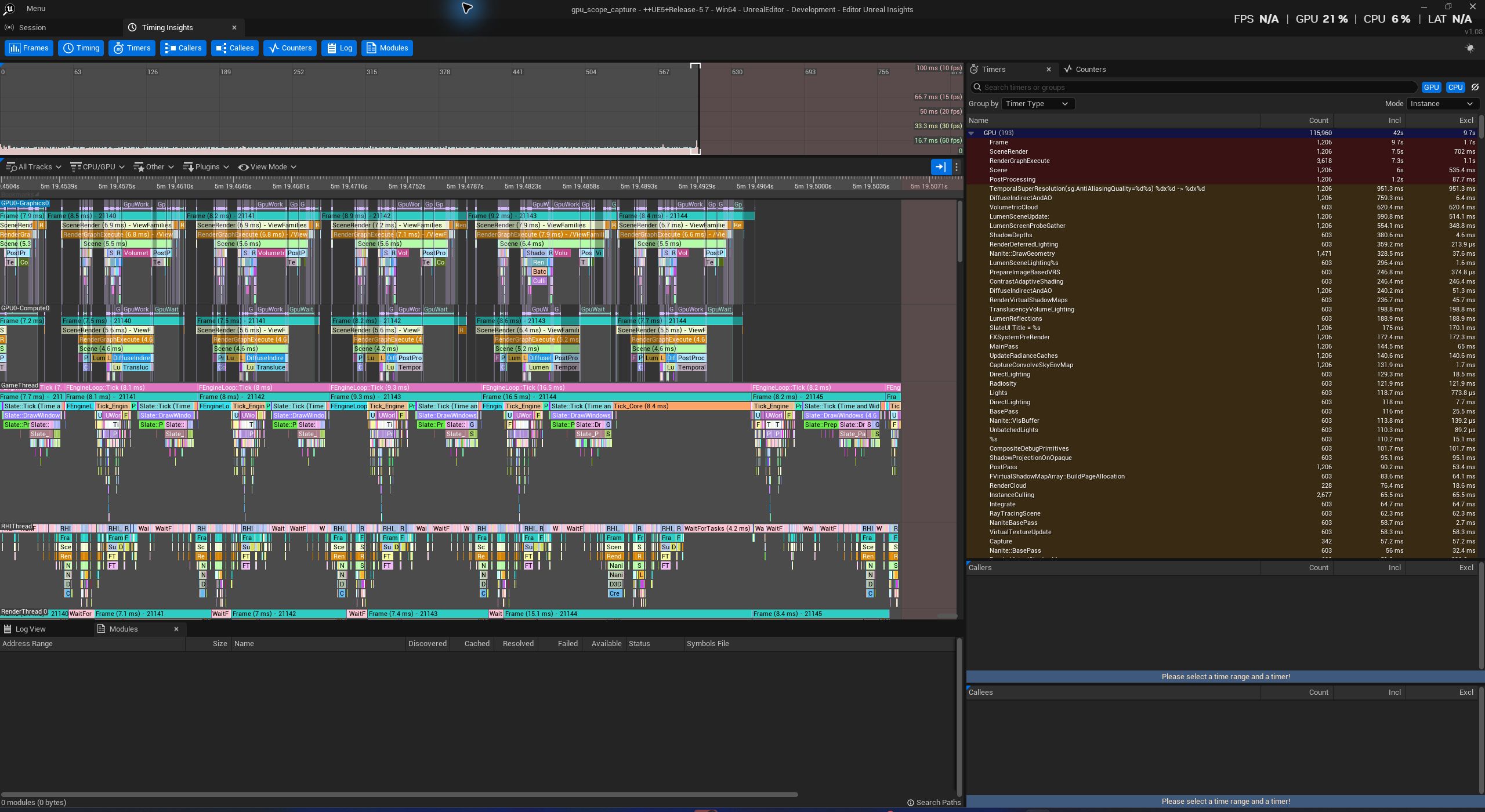This screenshot has width=1485, height=812.
Task: Select the VolumetricCloud timer row
Action: 1223,207
